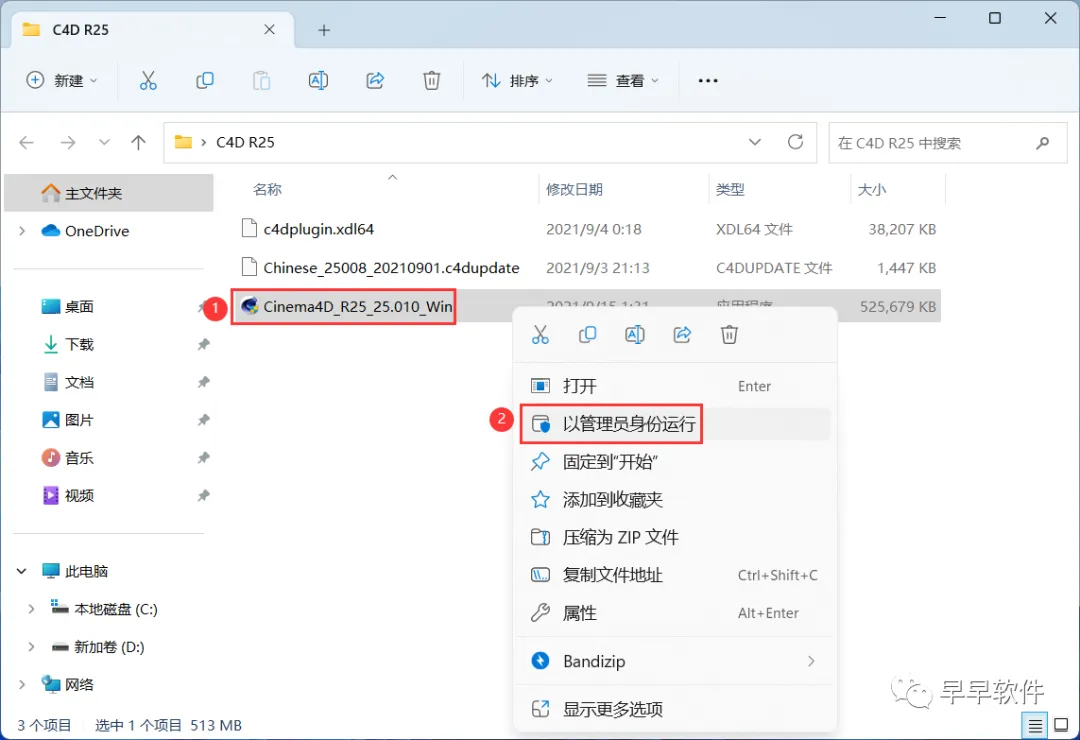Click Copy icon in context menu
This screenshot has height=740, width=1080.
[x=587, y=335]
